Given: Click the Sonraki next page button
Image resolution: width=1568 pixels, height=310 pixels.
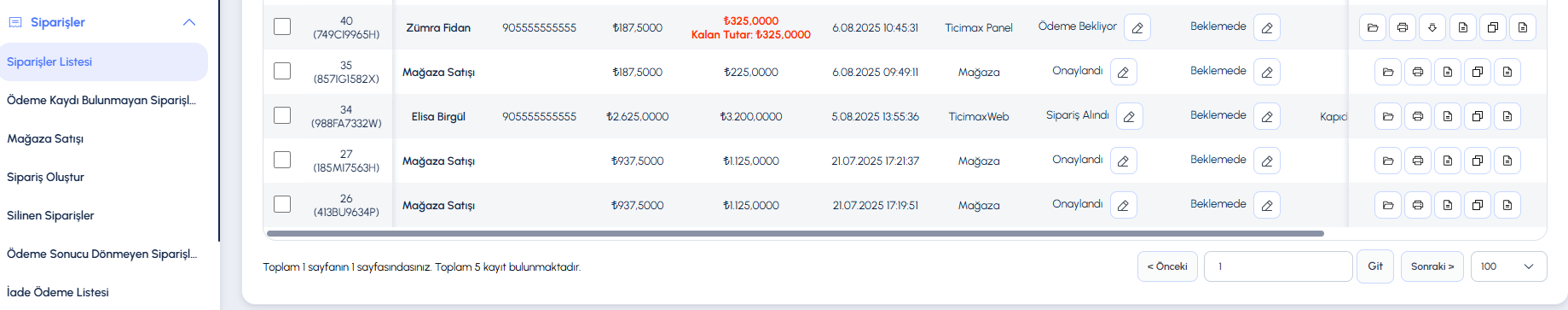Looking at the screenshot, I should (1432, 266).
